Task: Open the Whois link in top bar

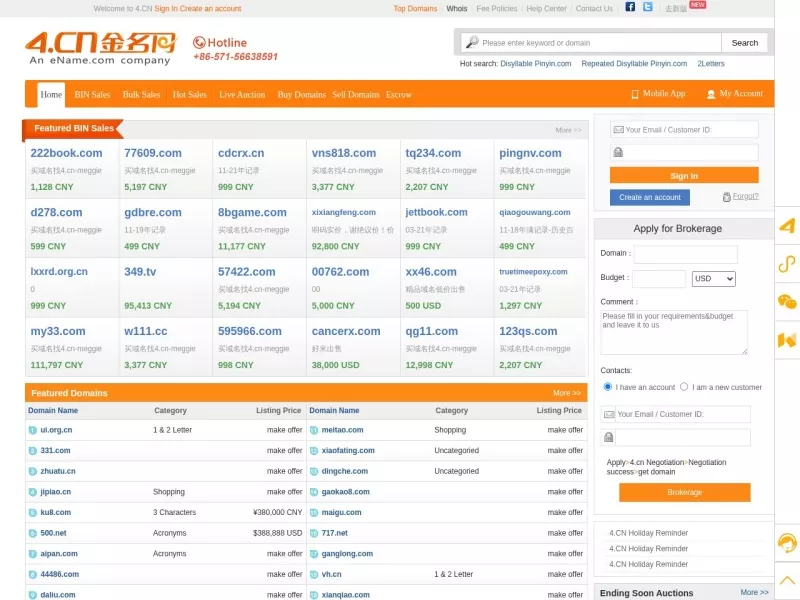Action: click(457, 9)
